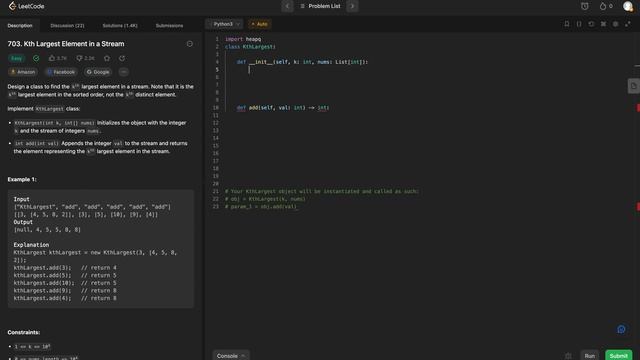Image resolution: width=640 pixels, height=360 pixels.
Task: Click the commented 'param_1 = obj.add(val)' line
Action: (x=261, y=207)
